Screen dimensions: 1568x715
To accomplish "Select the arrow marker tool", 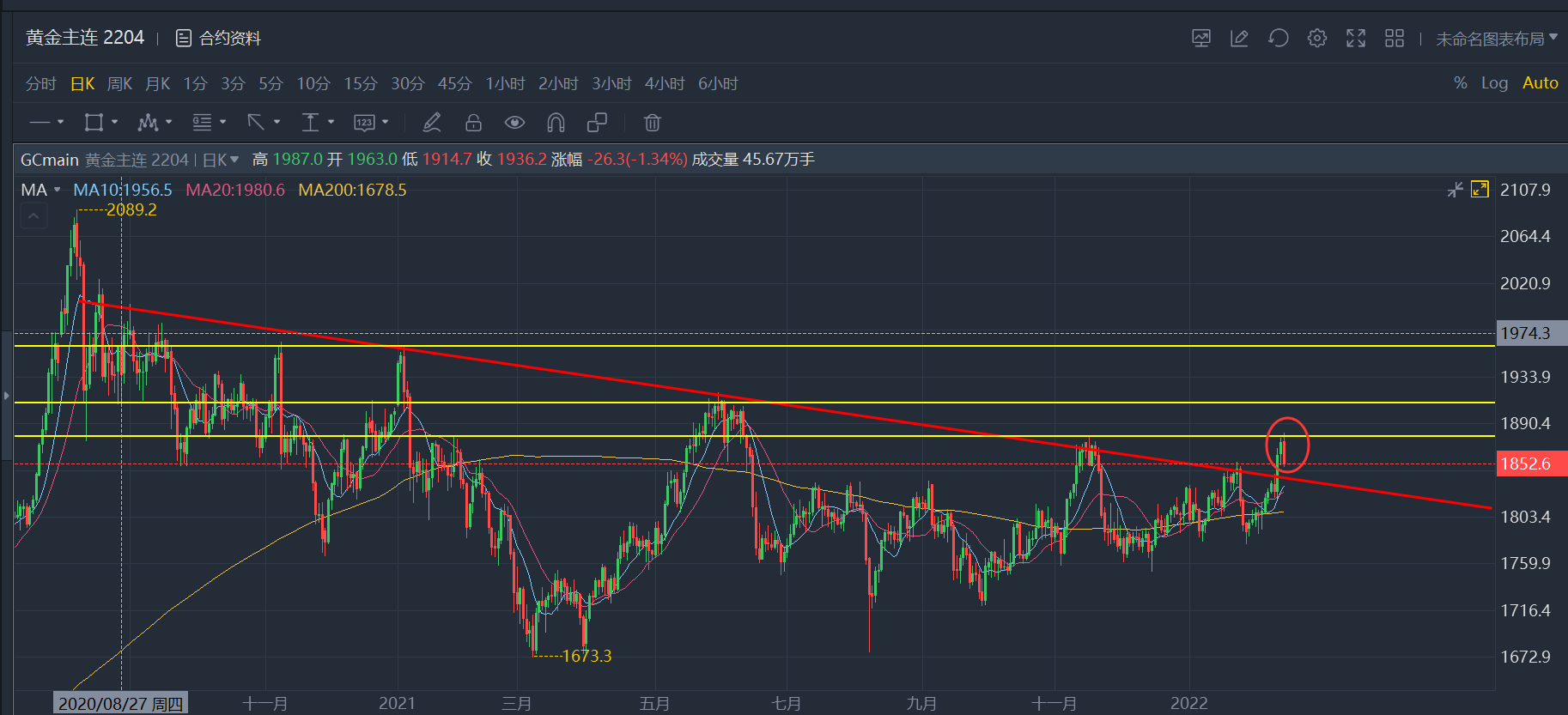I will (x=256, y=123).
